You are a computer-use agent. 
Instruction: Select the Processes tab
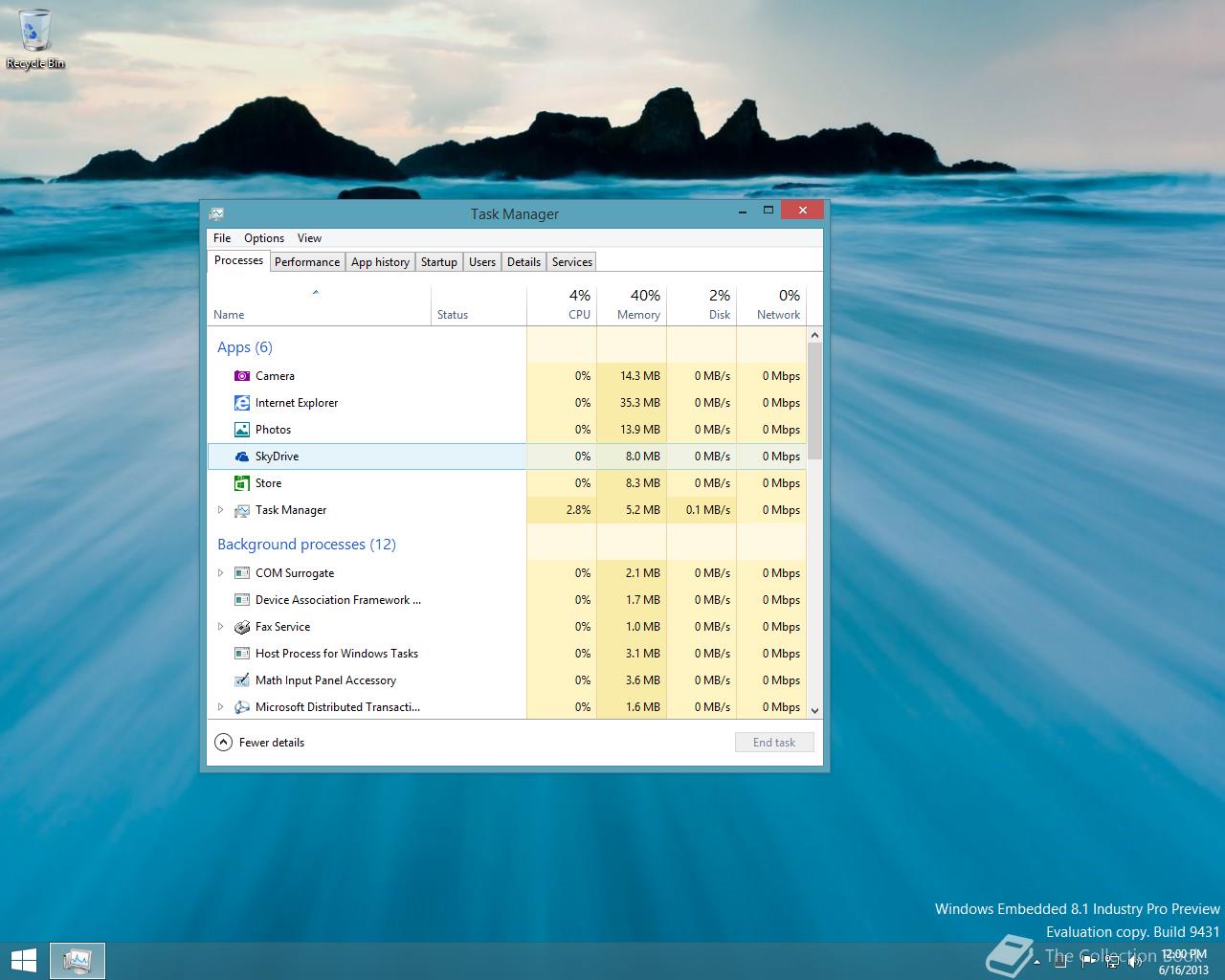pyautogui.click(x=238, y=260)
